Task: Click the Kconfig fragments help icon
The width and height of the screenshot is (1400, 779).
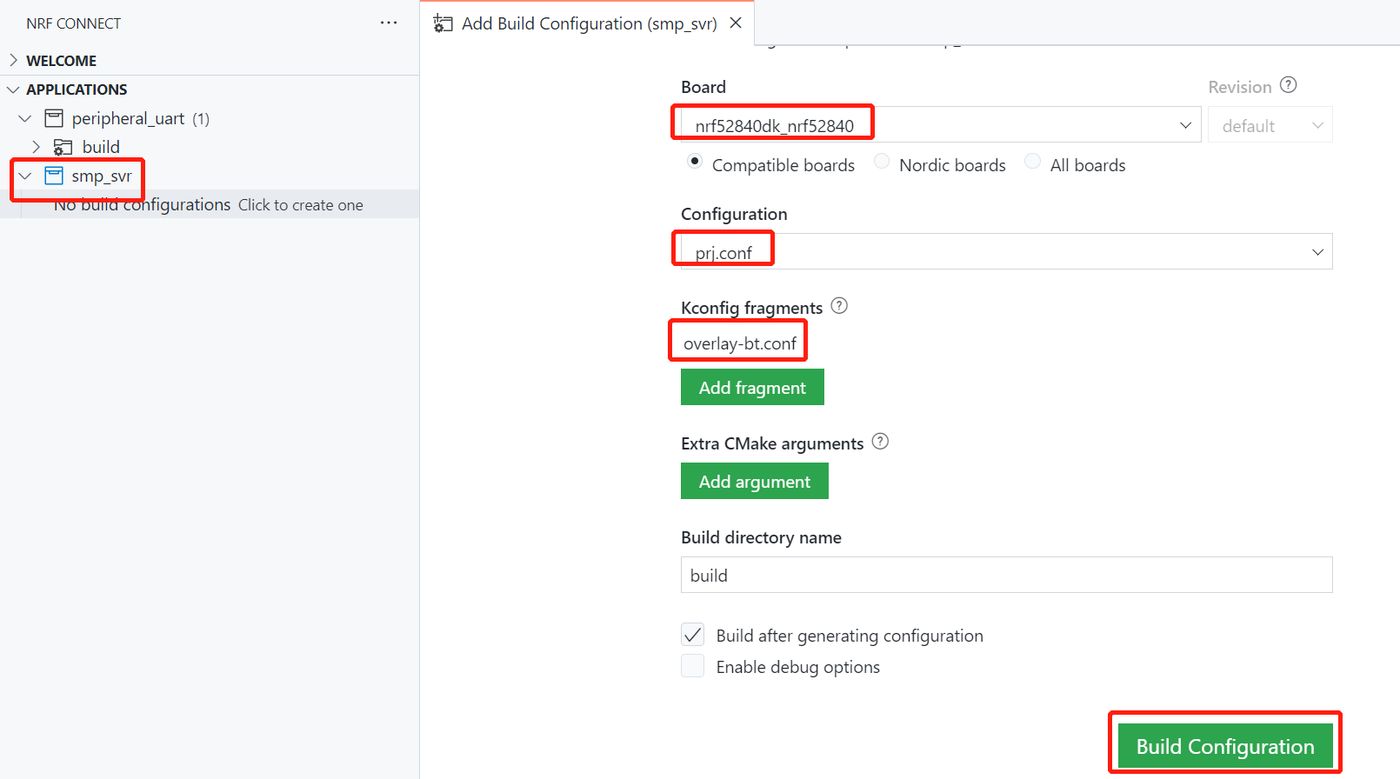Action: (839, 306)
